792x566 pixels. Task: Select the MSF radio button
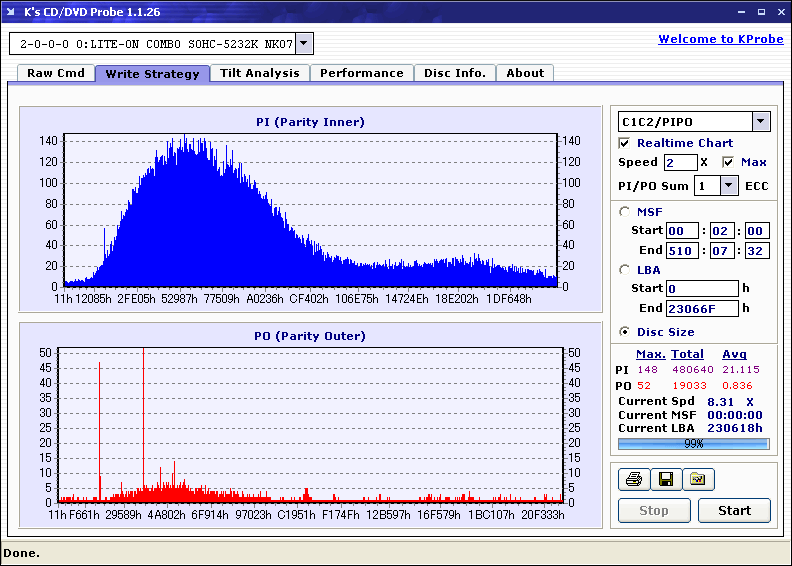626,211
